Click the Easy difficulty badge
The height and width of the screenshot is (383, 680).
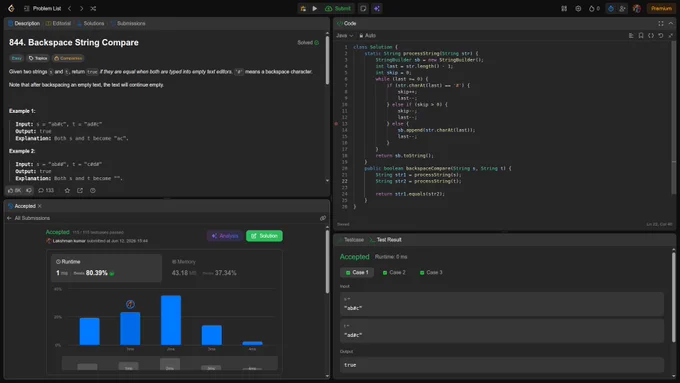[x=16, y=58]
